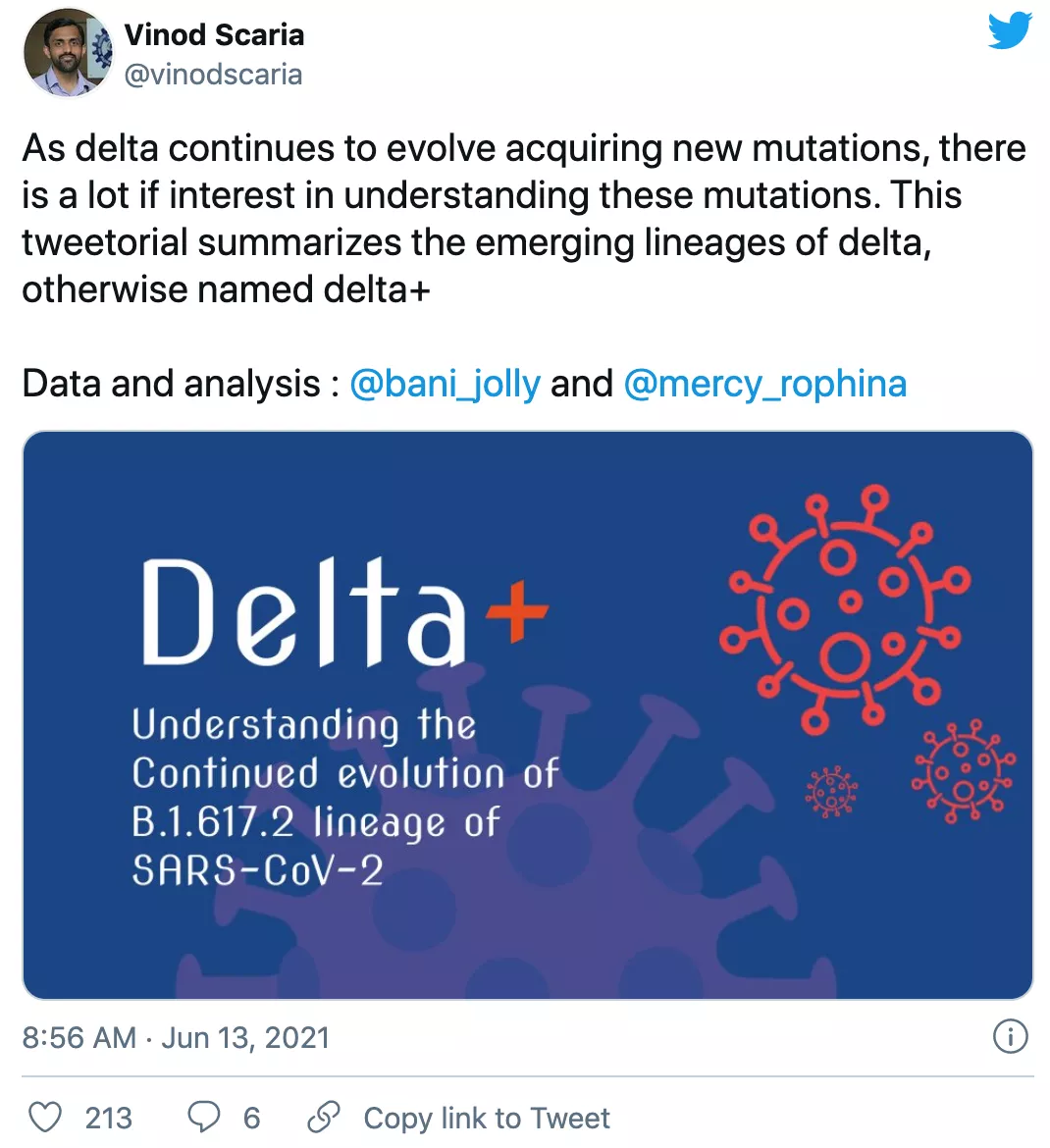Click the tweet body text
Viewport: 1050px width, 1148px height.
pyautogui.click(x=524, y=218)
